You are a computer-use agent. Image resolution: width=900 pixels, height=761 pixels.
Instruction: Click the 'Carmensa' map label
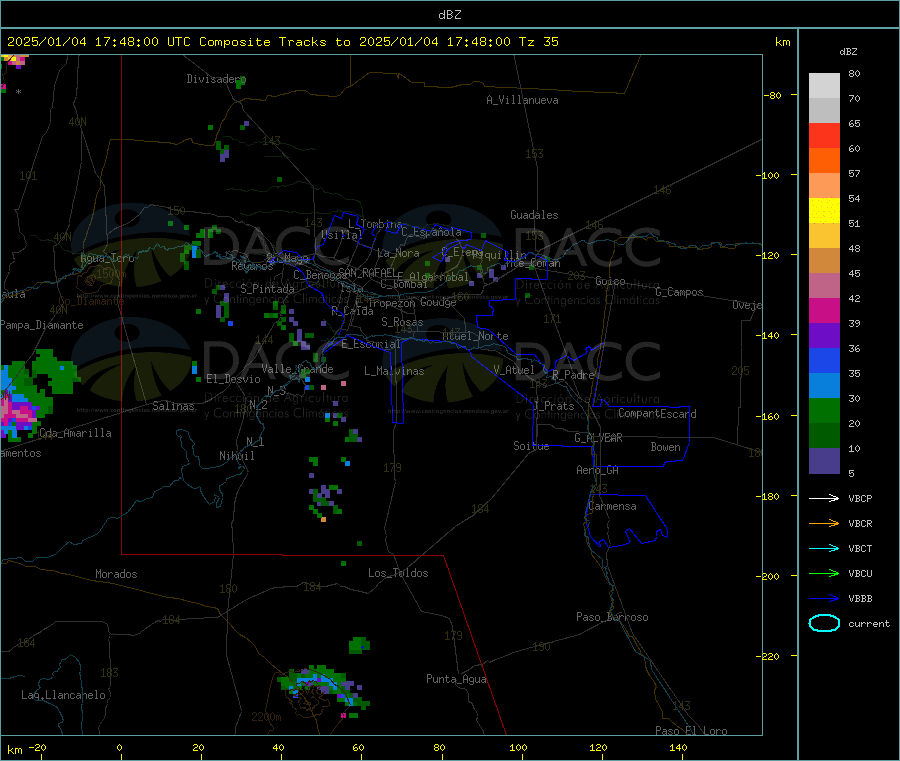click(x=612, y=506)
